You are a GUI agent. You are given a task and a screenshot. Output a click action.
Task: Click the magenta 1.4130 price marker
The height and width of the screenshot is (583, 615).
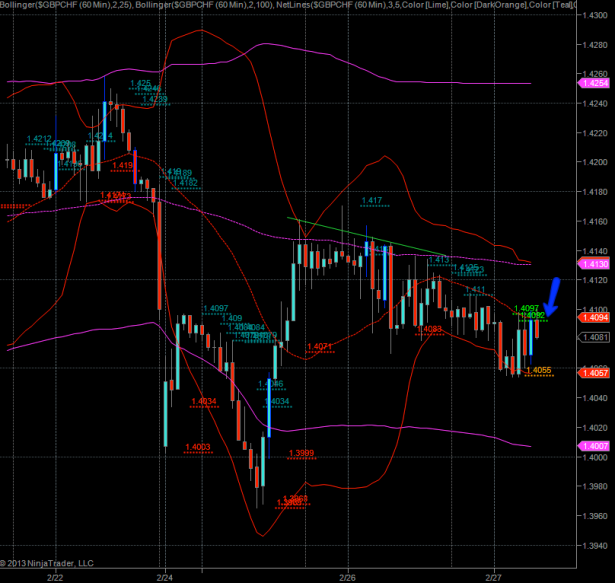coord(594,263)
